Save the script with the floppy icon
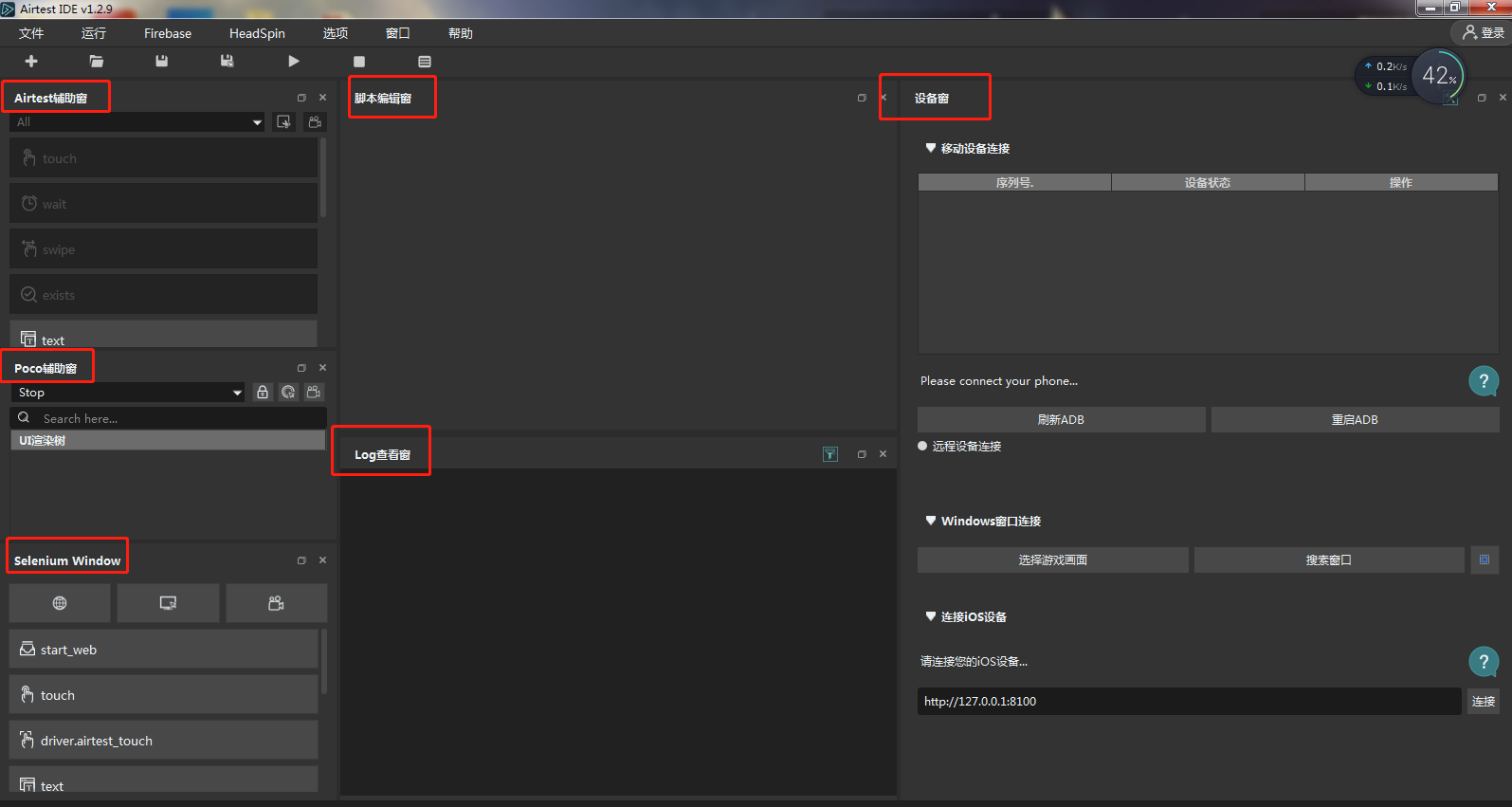The height and width of the screenshot is (807, 1512). pyautogui.click(x=161, y=61)
